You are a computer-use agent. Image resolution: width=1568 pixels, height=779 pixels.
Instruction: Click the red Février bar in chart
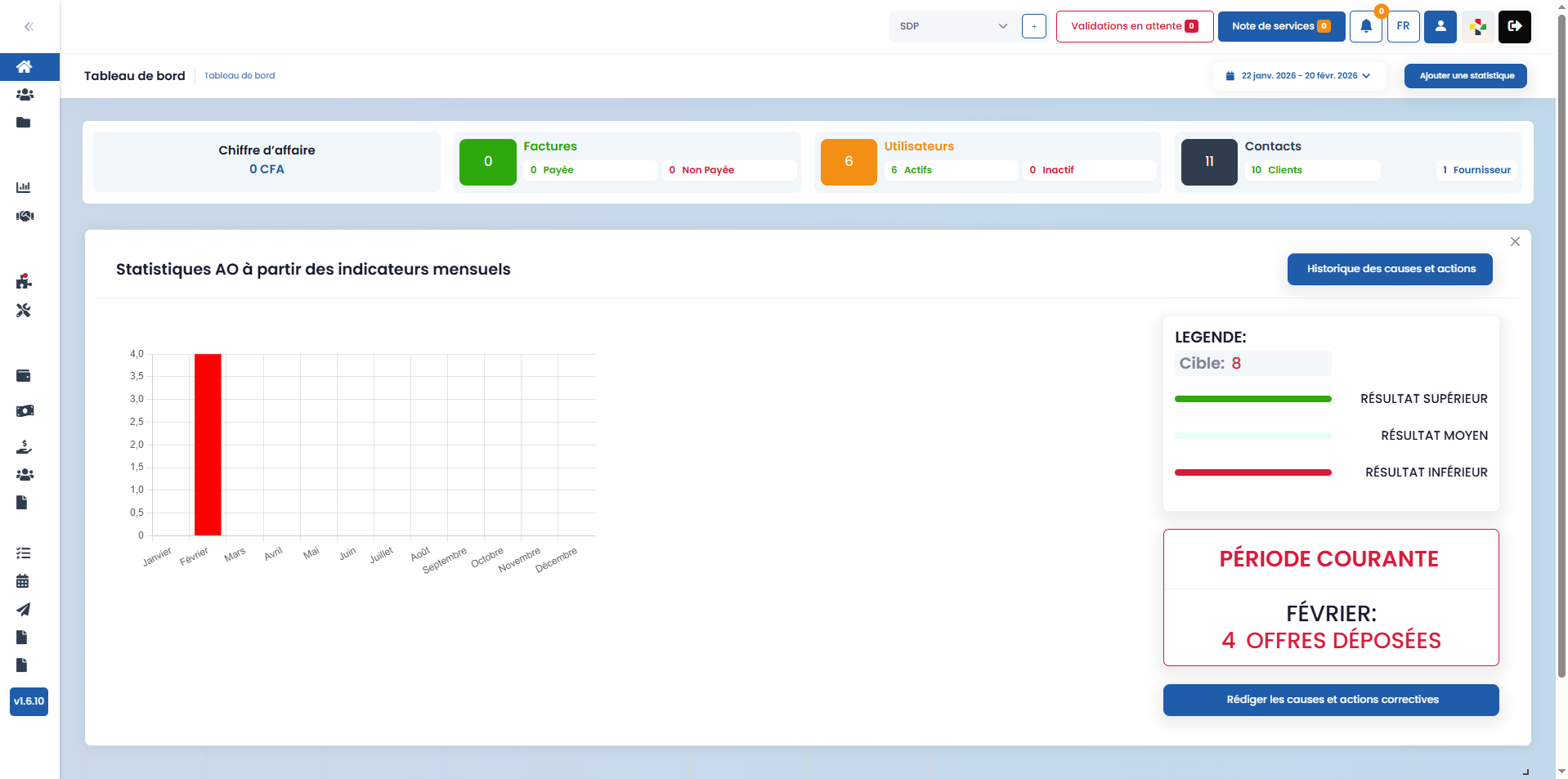coord(208,445)
